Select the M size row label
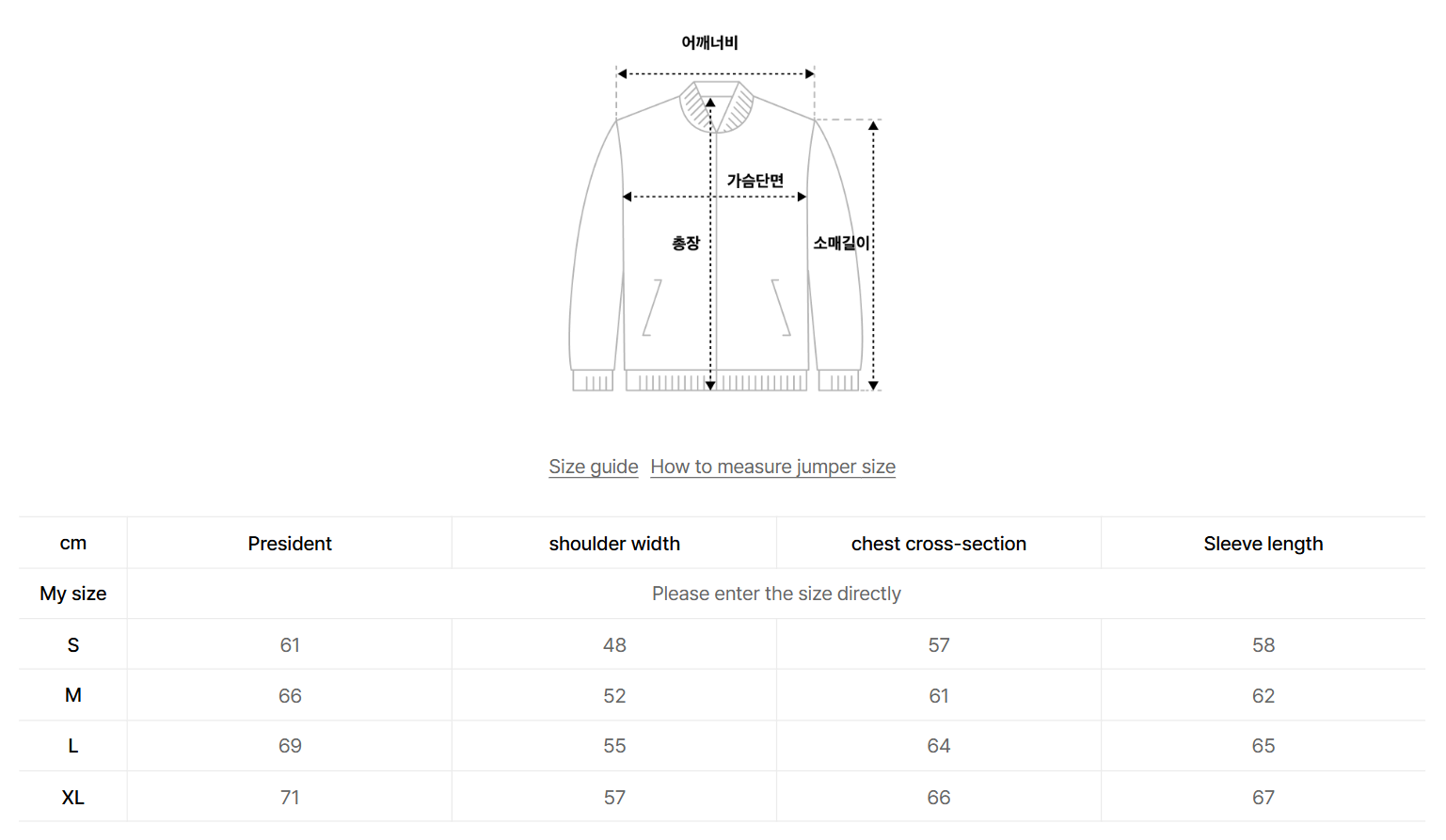1446x840 pixels. click(73, 695)
